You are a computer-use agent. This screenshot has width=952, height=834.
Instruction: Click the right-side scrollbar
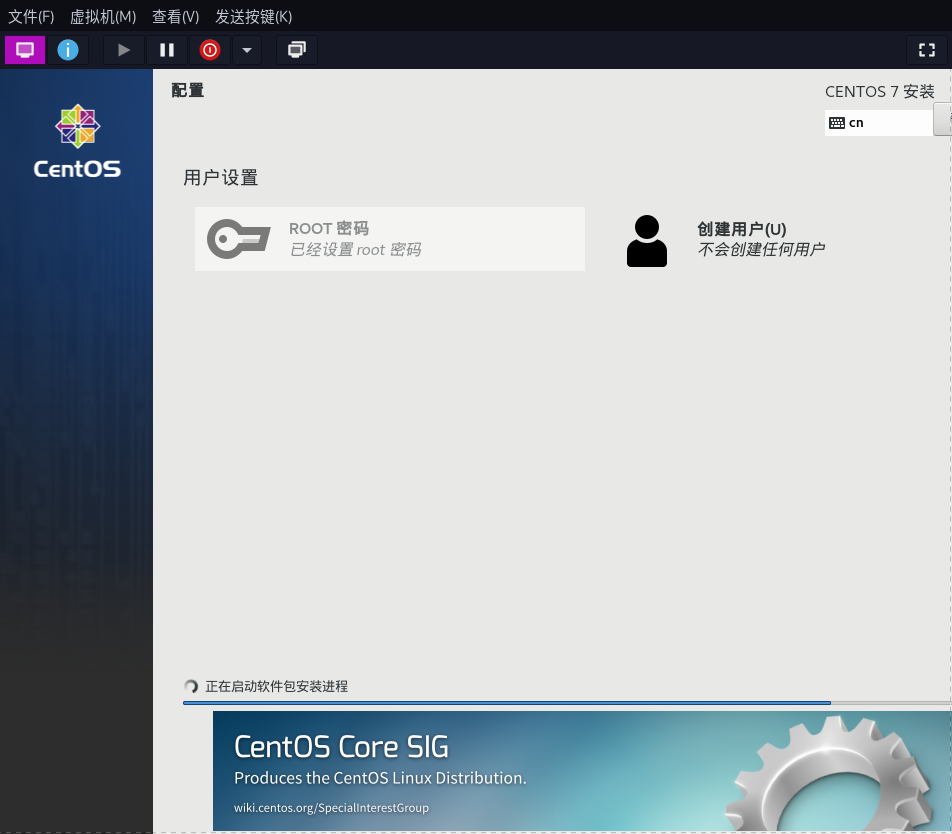[x=946, y=400]
